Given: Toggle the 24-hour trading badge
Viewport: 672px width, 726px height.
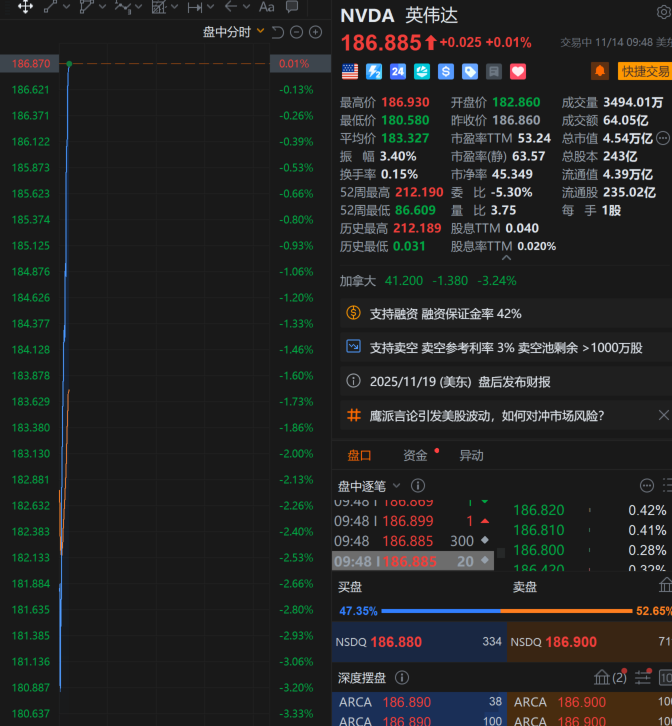Looking at the screenshot, I should [398, 71].
